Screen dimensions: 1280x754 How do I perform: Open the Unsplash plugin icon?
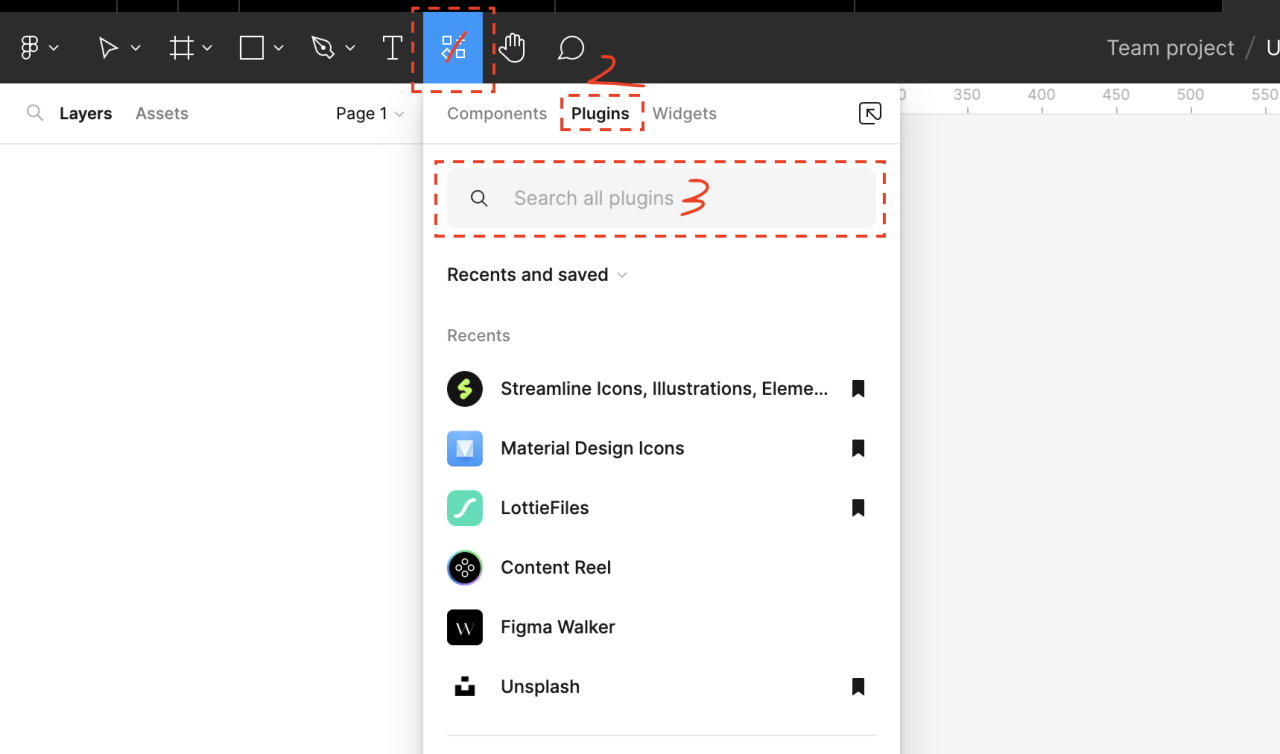[x=465, y=687]
